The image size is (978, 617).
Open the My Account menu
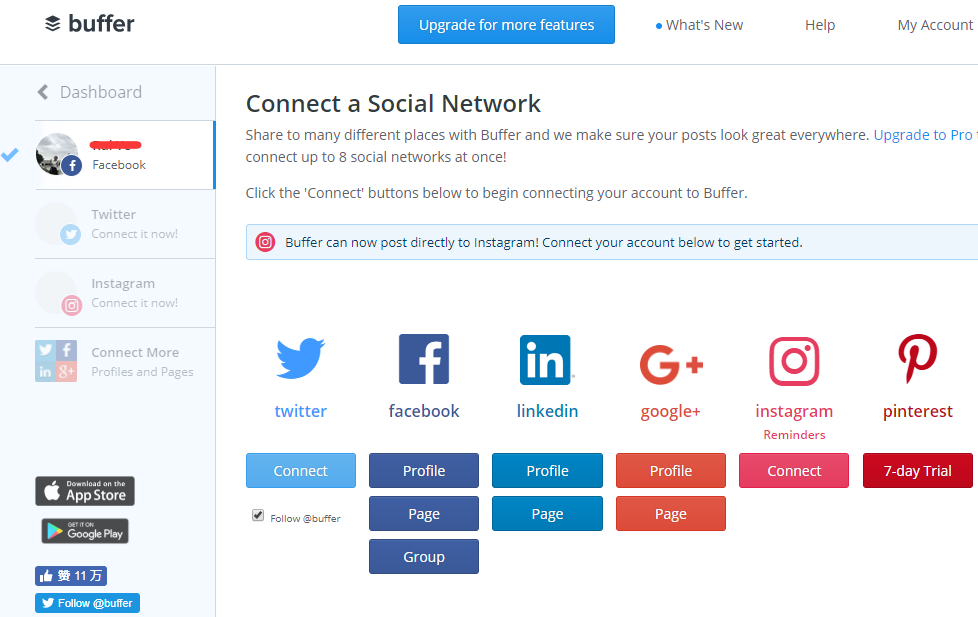[935, 25]
